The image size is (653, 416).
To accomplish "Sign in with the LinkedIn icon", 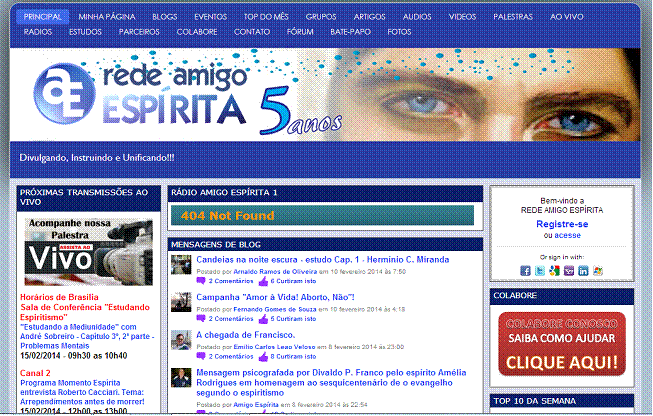I will coord(583,271).
